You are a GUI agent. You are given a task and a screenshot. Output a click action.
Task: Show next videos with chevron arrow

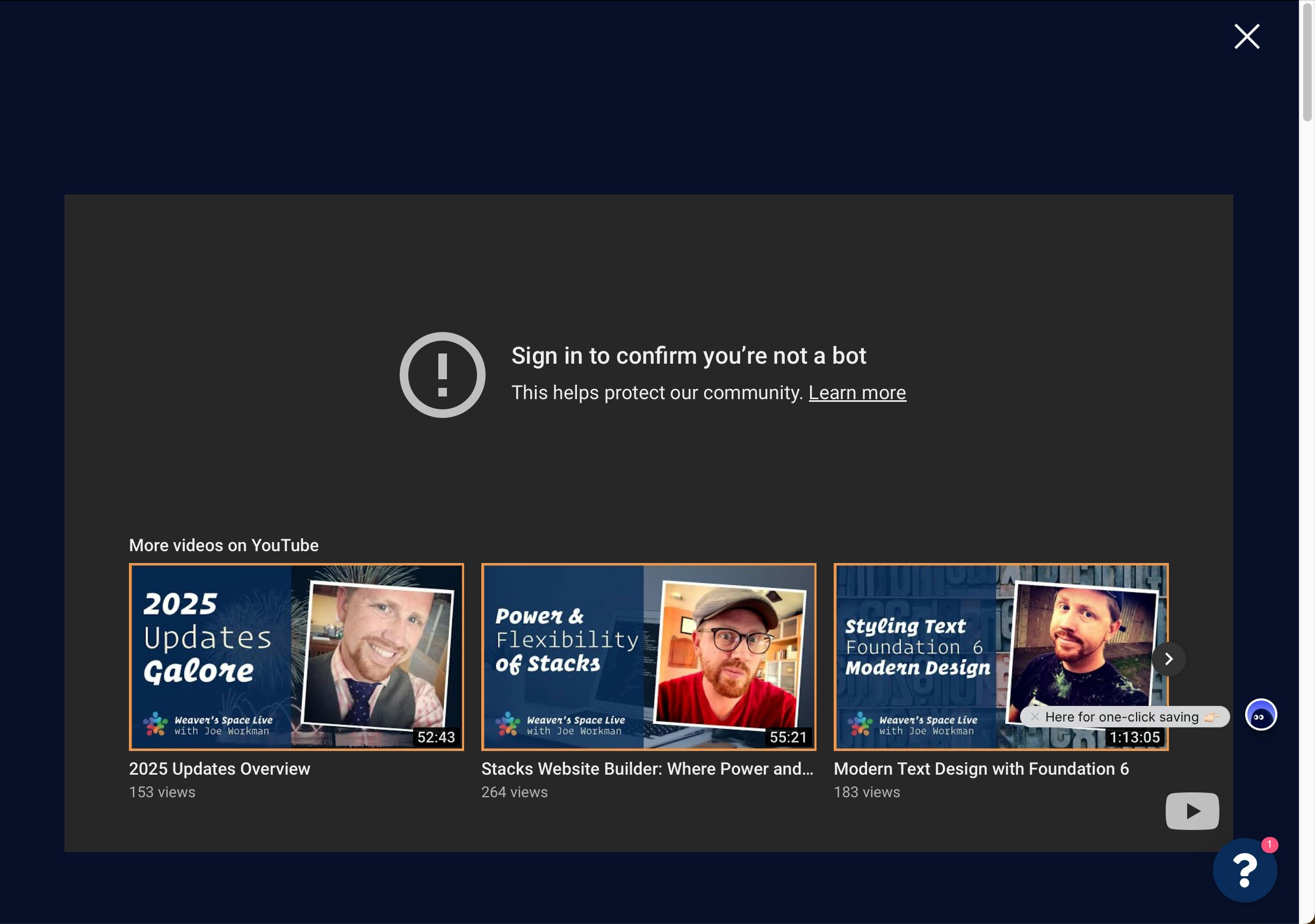(1168, 659)
